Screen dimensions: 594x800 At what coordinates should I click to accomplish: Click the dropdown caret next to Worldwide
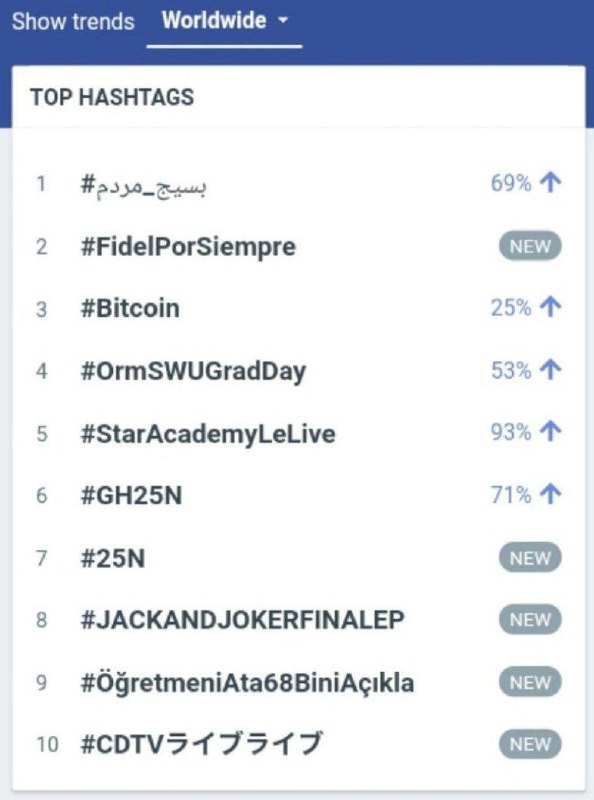pyautogui.click(x=283, y=21)
